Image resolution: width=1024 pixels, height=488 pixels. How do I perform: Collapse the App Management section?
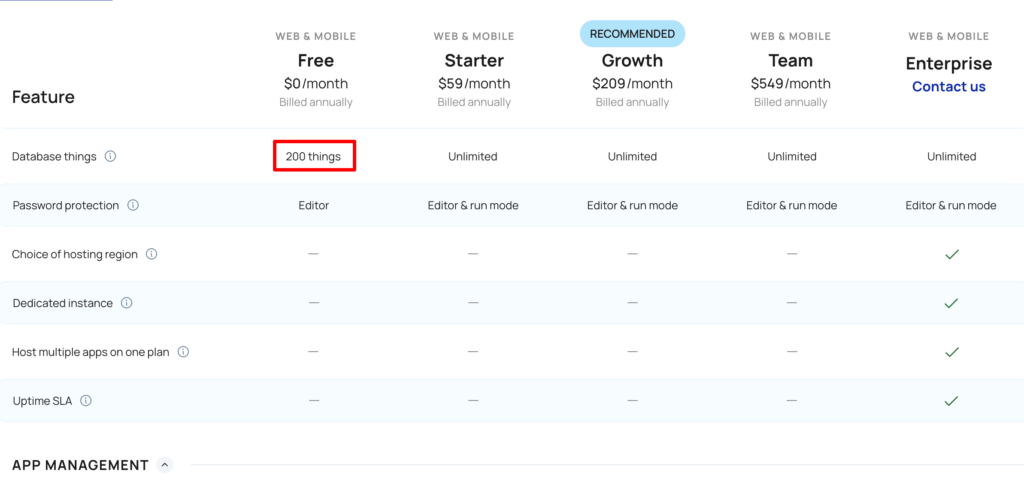(165, 465)
